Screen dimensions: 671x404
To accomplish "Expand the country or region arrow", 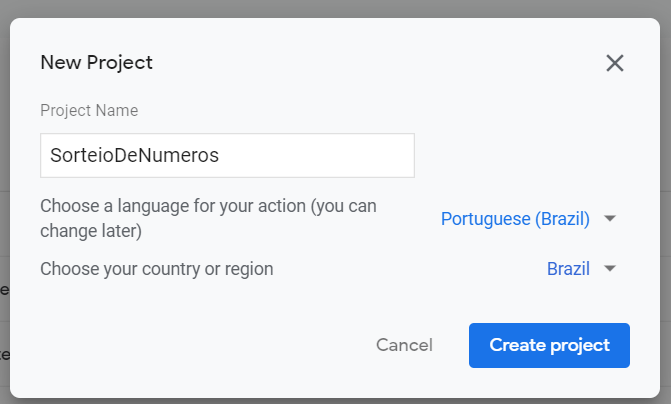I will coord(610,269).
